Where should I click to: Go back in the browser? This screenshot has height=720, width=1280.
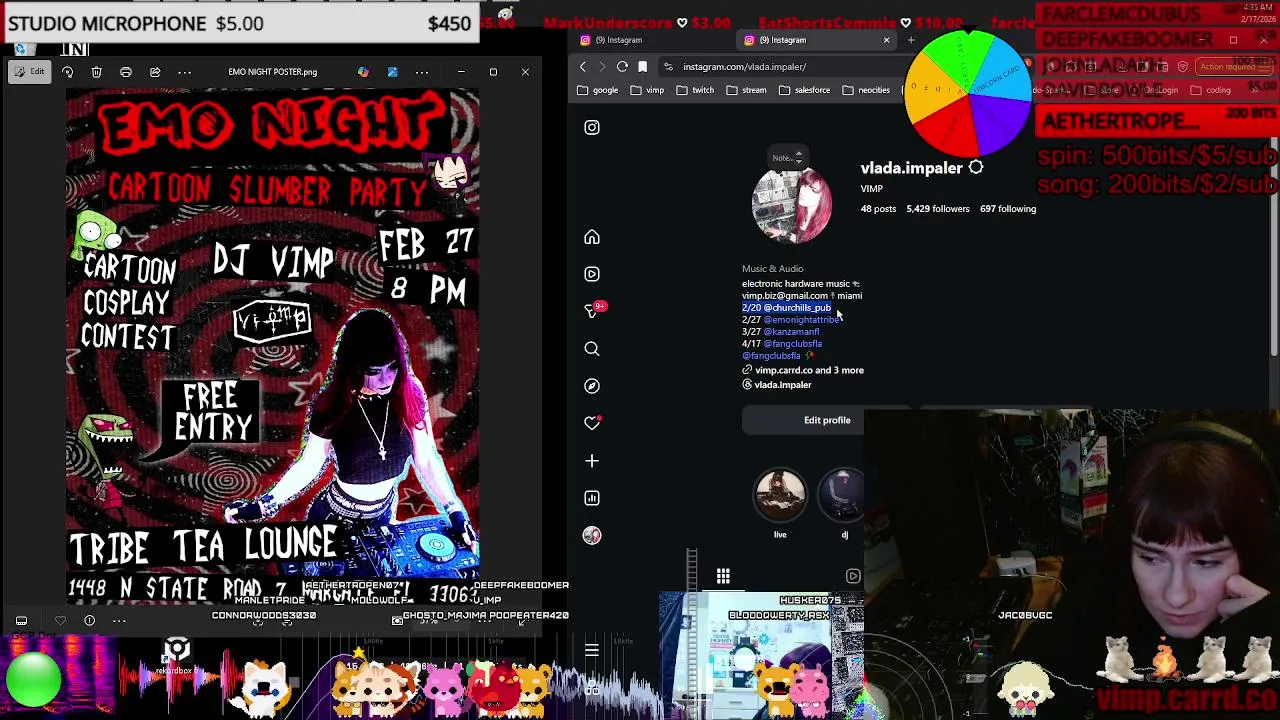[583, 67]
